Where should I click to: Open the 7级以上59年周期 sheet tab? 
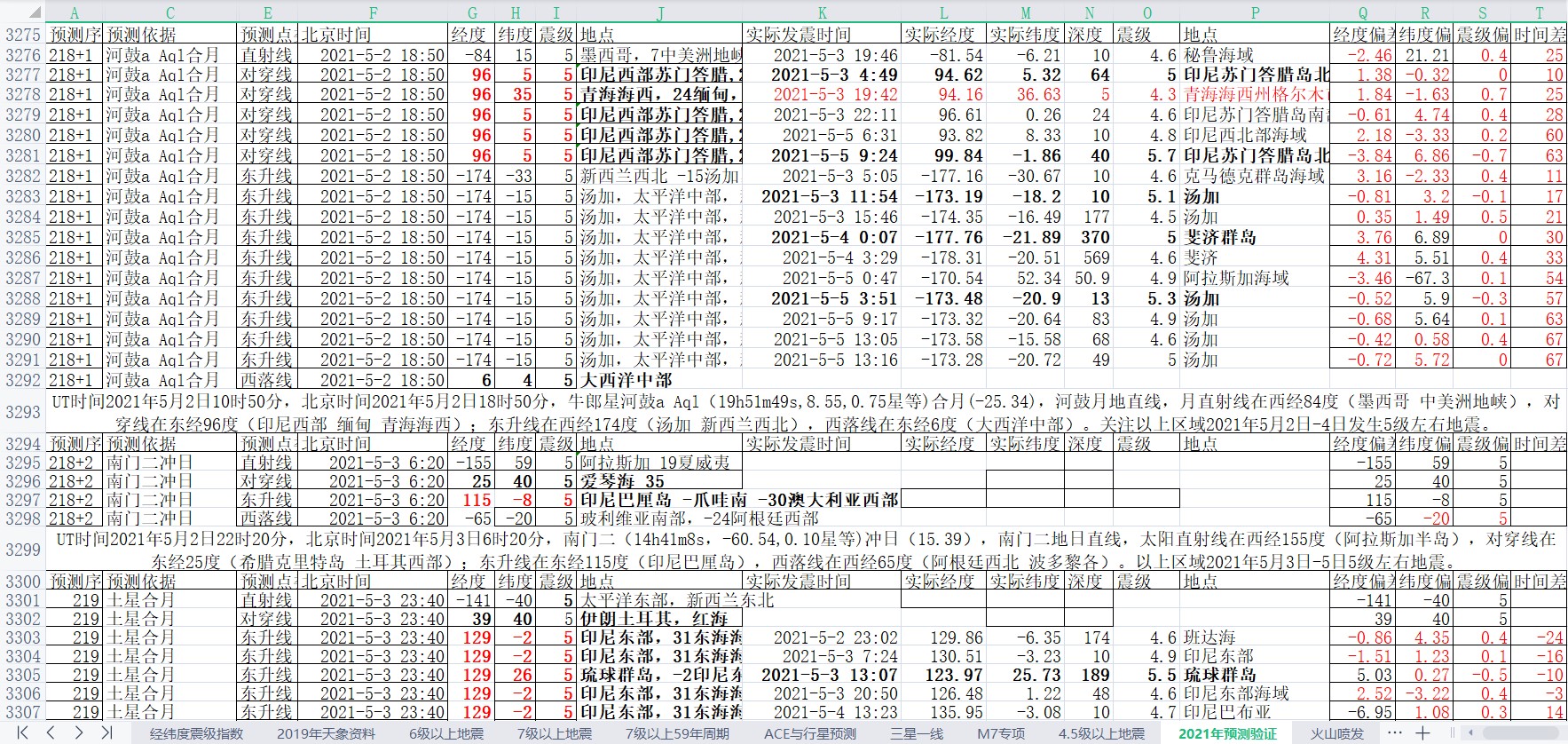[x=677, y=733]
